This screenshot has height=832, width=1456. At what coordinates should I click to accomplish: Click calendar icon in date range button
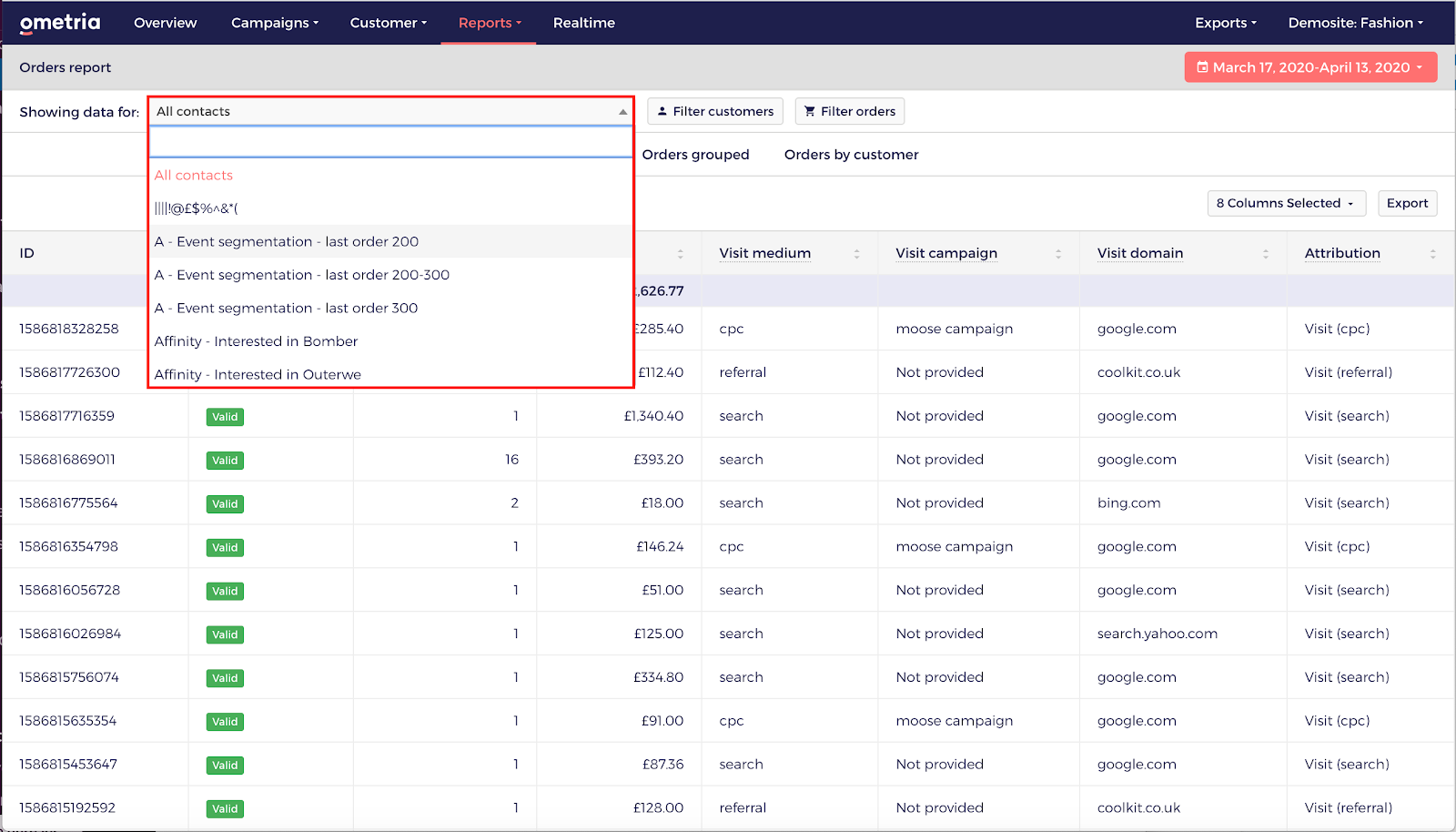click(1202, 67)
